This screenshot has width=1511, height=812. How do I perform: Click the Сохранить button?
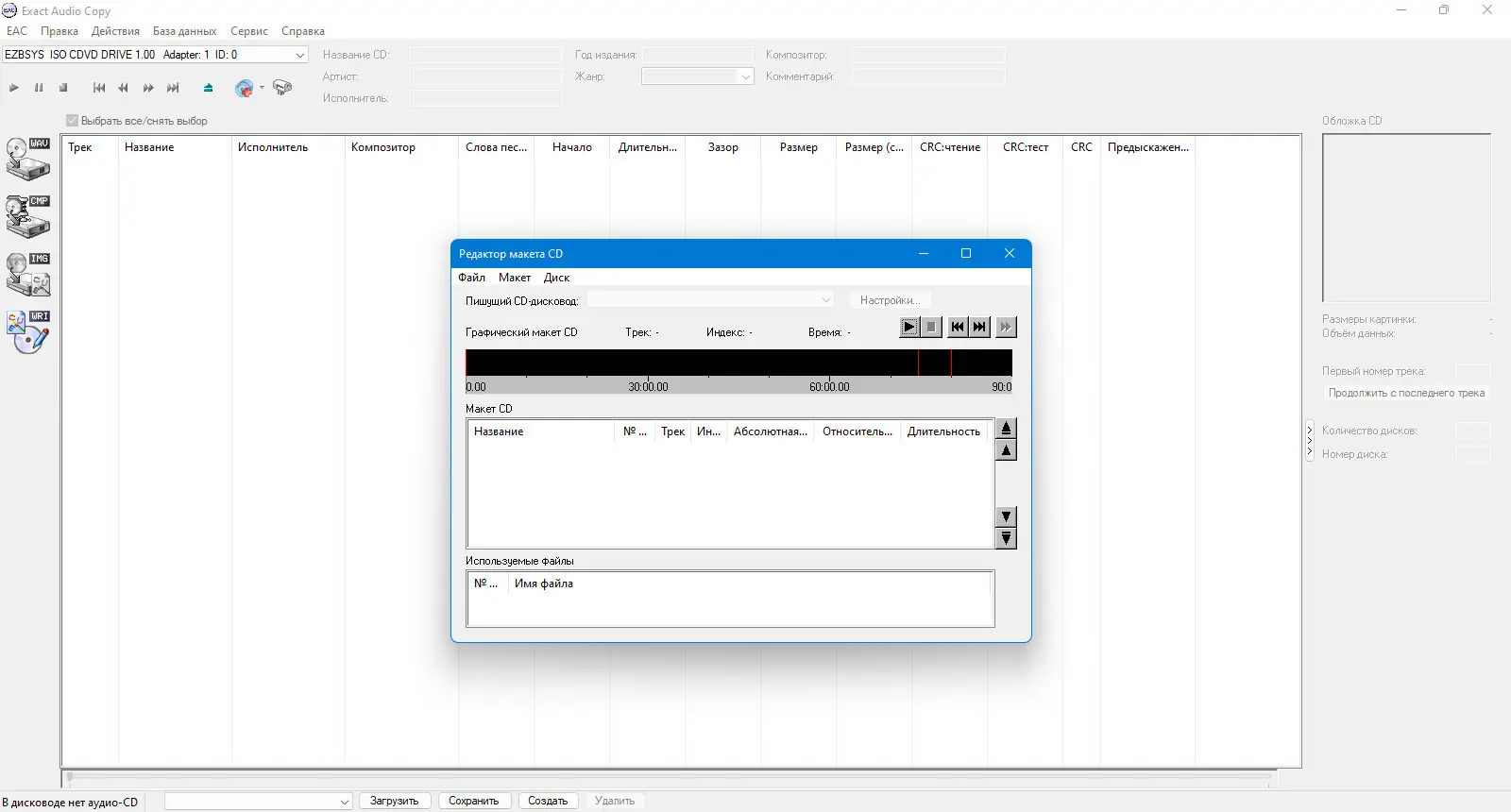tap(474, 801)
